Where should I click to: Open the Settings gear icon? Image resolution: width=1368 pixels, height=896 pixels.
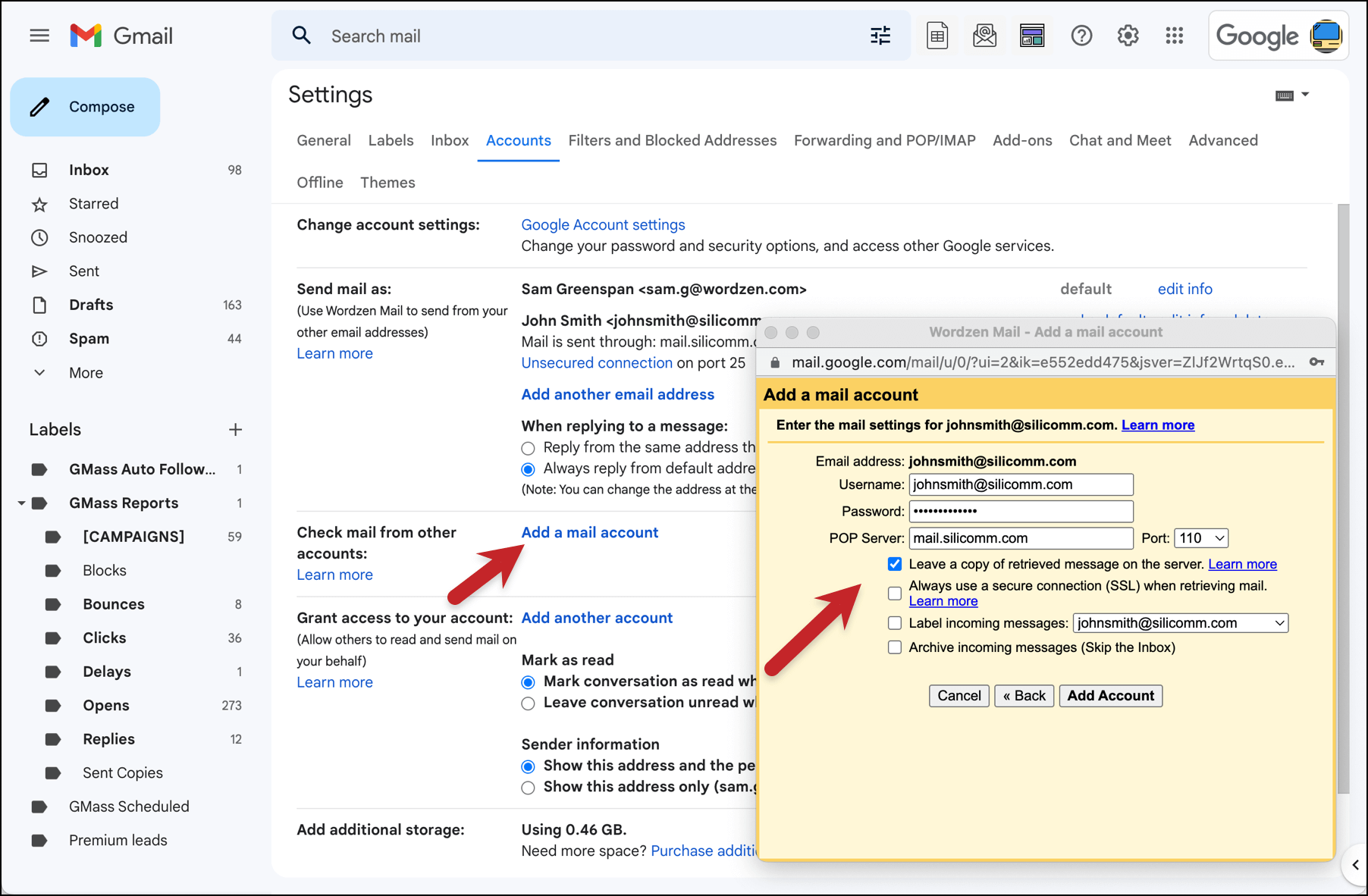1128,36
